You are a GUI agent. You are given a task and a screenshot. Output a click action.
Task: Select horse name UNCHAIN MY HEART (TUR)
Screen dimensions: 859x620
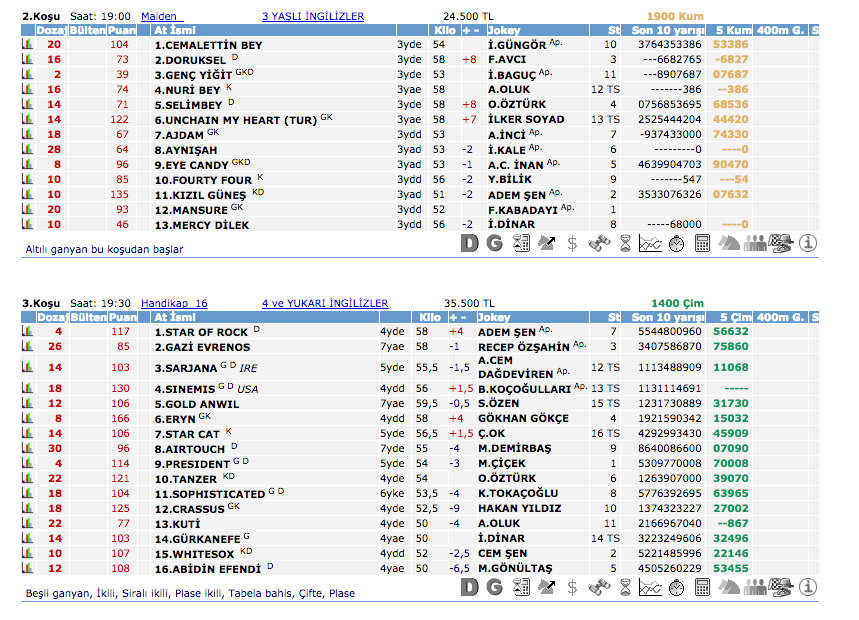pyautogui.click(x=235, y=119)
